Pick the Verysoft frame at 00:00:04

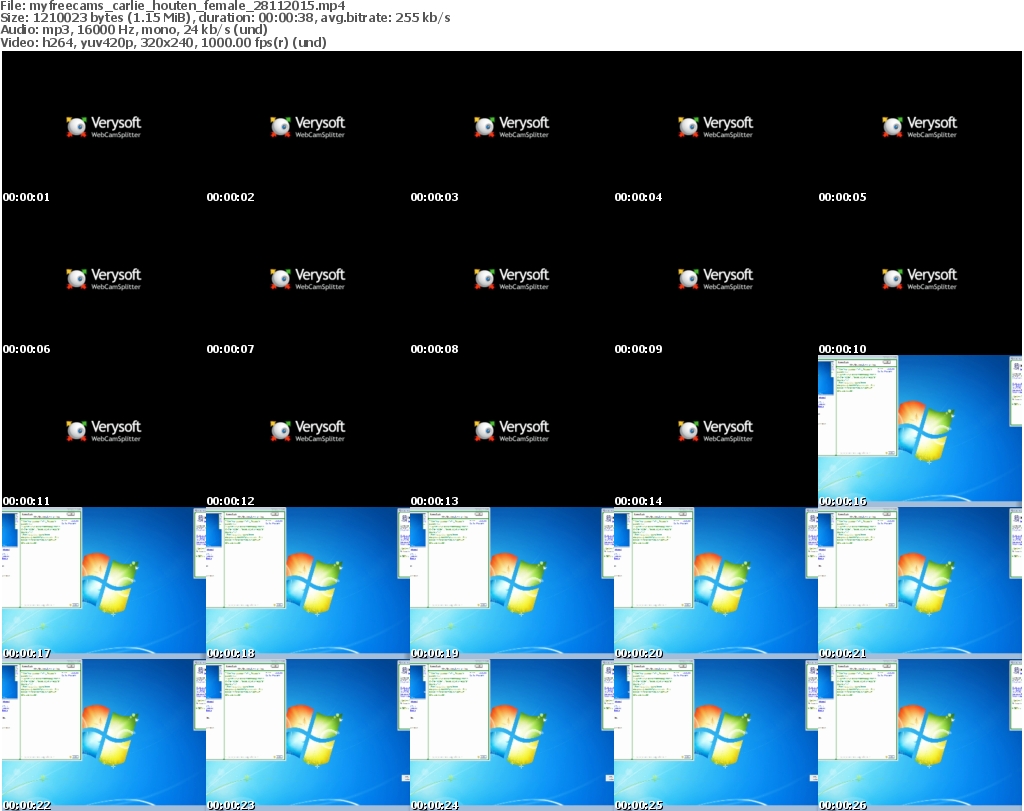click(716, 127)
